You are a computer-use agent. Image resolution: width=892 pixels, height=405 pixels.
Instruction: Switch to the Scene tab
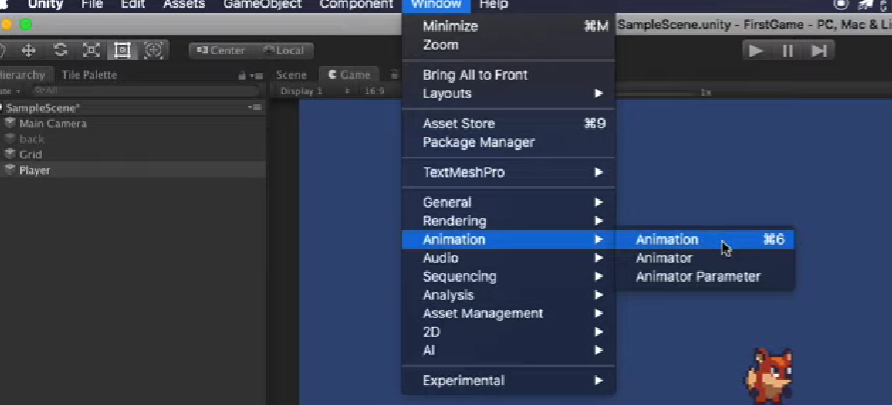coord(291,75)
